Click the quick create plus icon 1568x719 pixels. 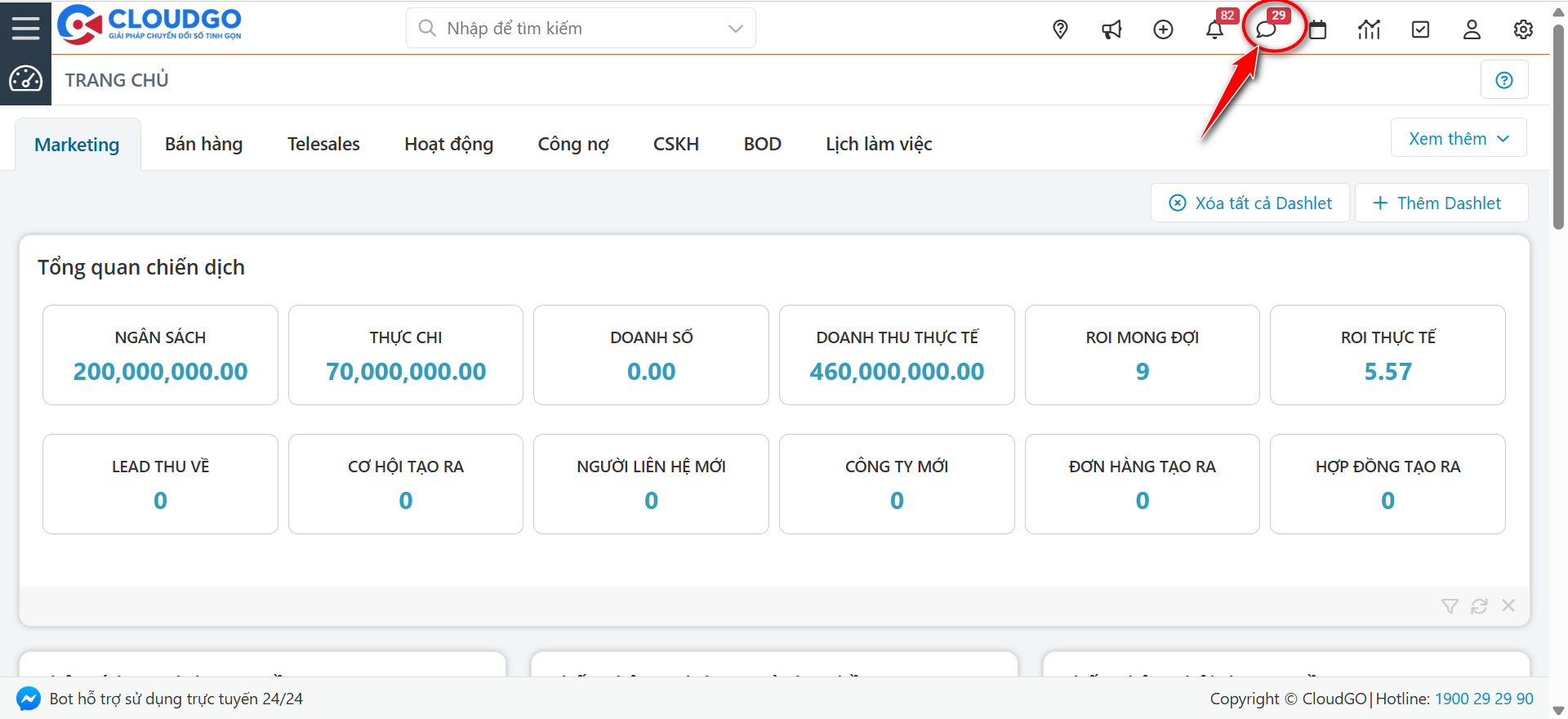(1163, 29)
